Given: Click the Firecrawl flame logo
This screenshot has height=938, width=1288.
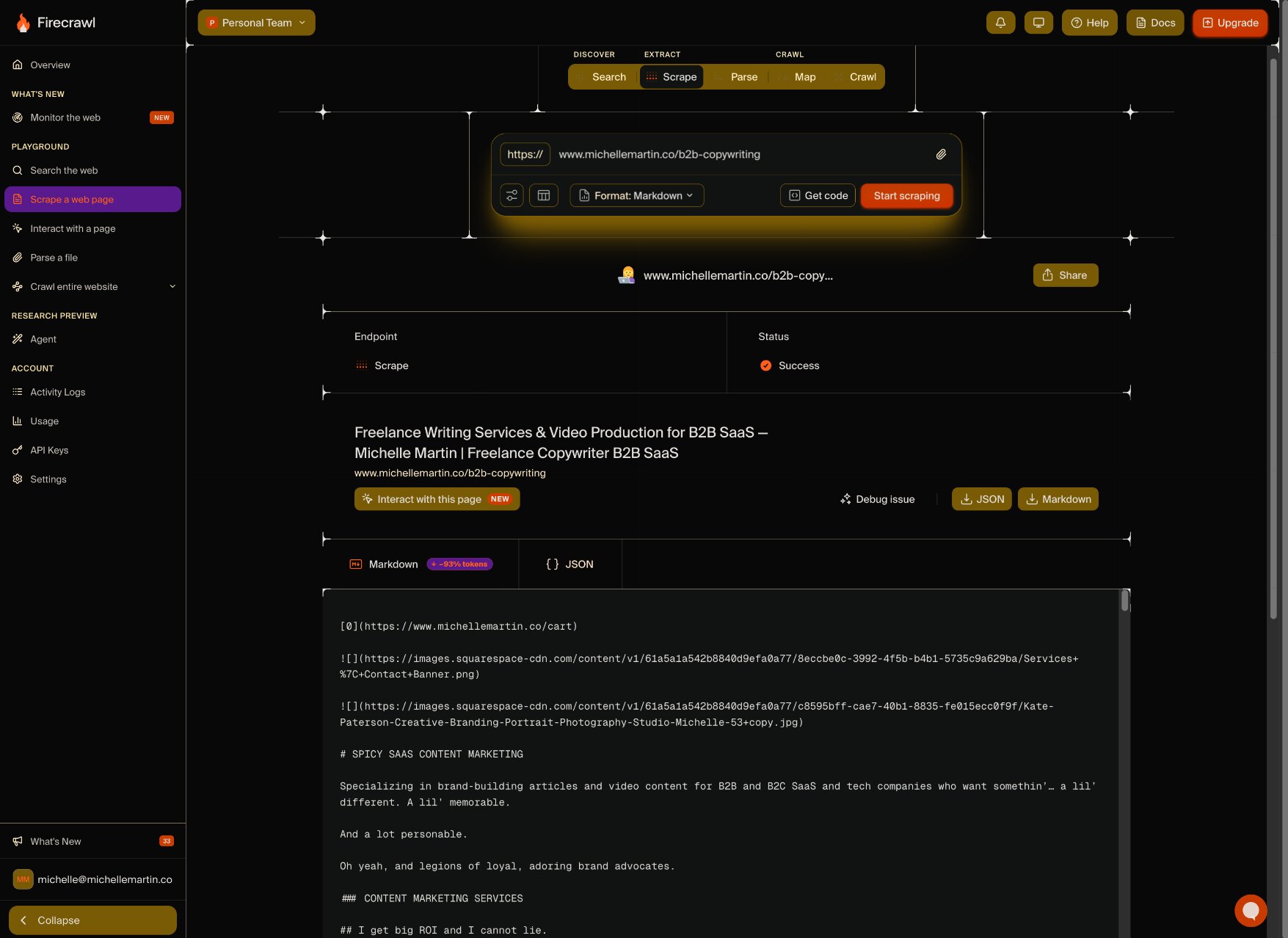Looking at the screenshot, I should (23, 23).
